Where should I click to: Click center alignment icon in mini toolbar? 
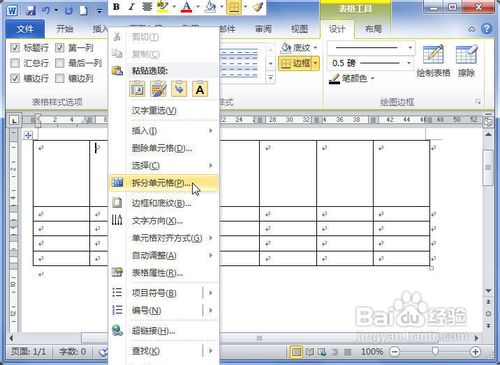coord(147,7)
